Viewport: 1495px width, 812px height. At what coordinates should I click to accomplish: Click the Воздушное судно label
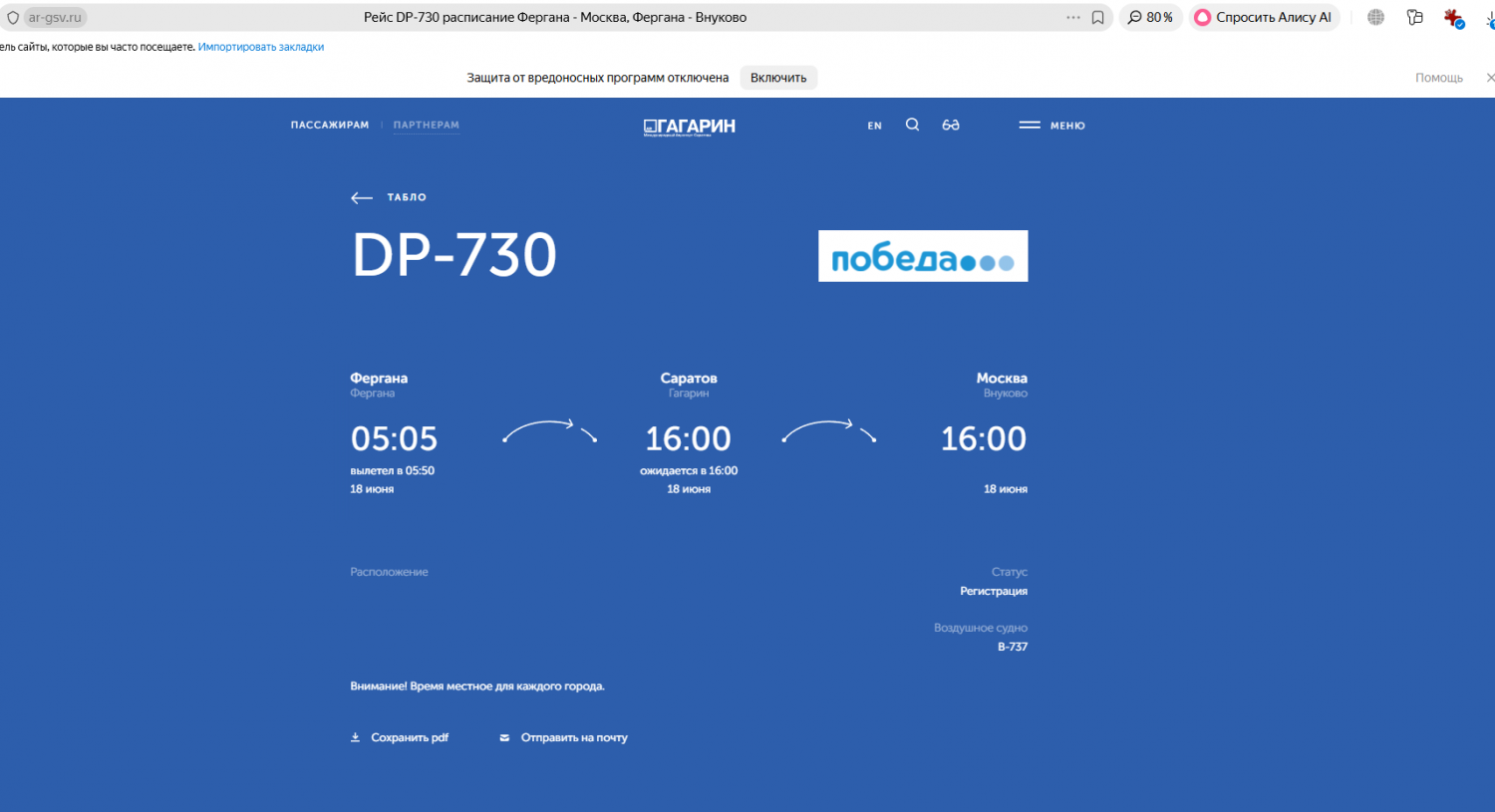coord(981,628)
